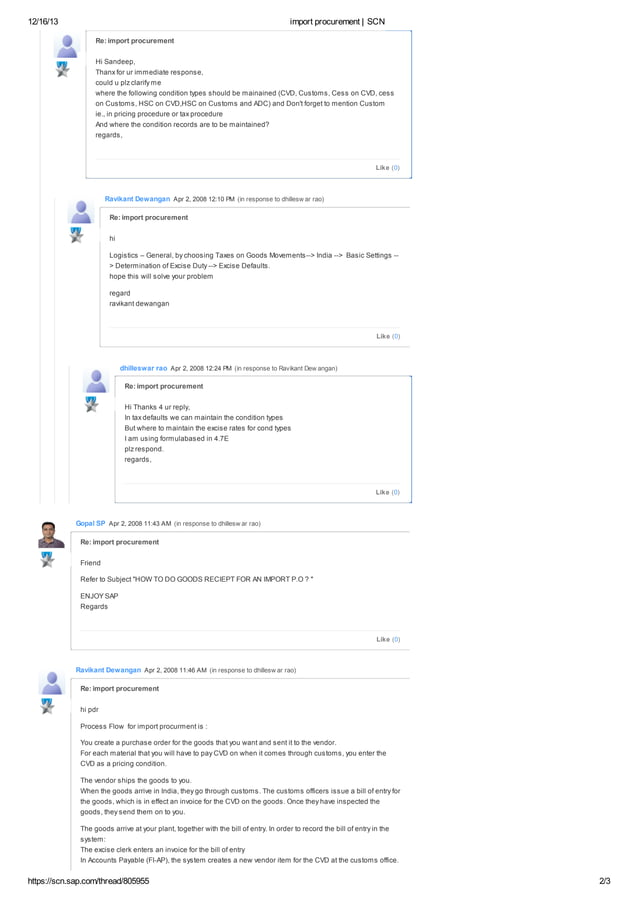This screenshot has height=902, width=638.
Task: Open Ravikant Dewangan profile link at 12:10 PM
Action: 137,199
